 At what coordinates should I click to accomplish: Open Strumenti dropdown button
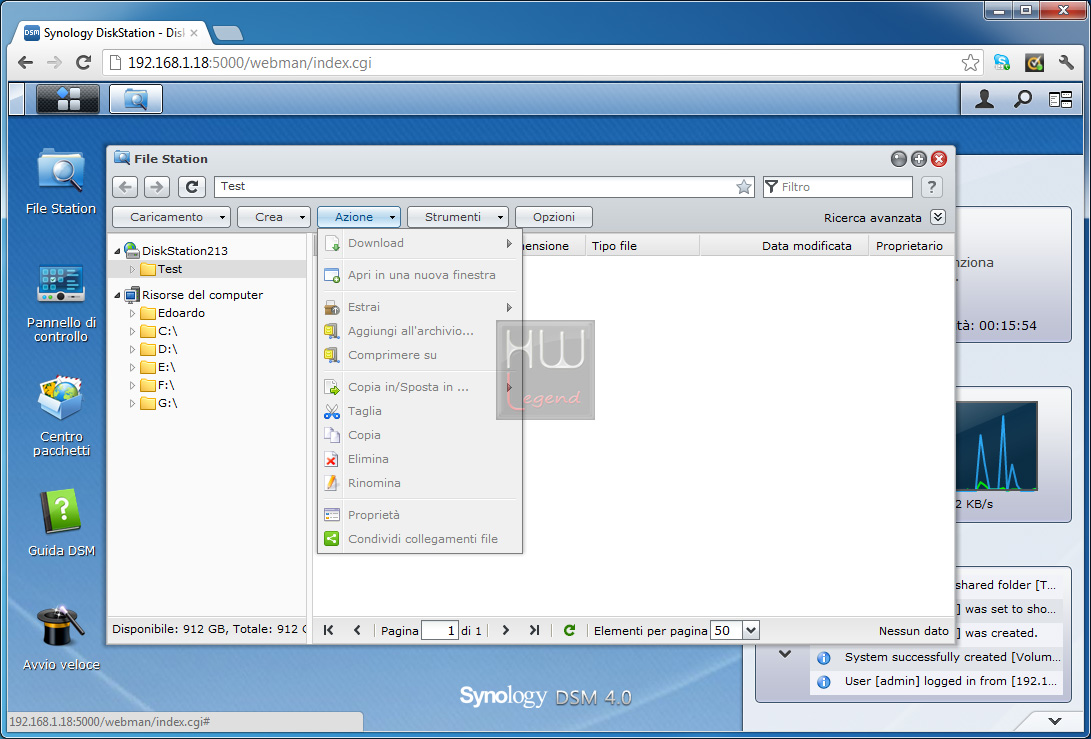[458, 217]
